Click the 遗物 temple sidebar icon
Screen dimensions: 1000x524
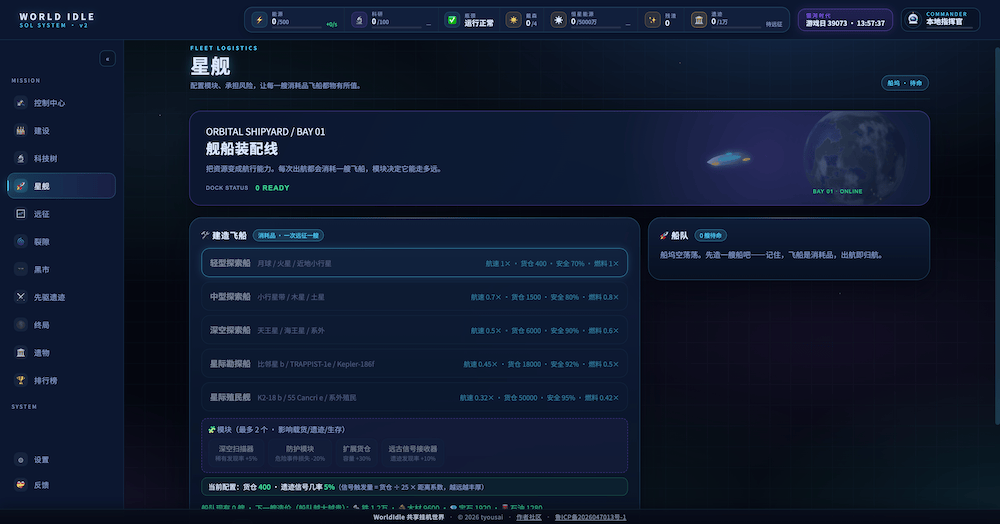20,353
